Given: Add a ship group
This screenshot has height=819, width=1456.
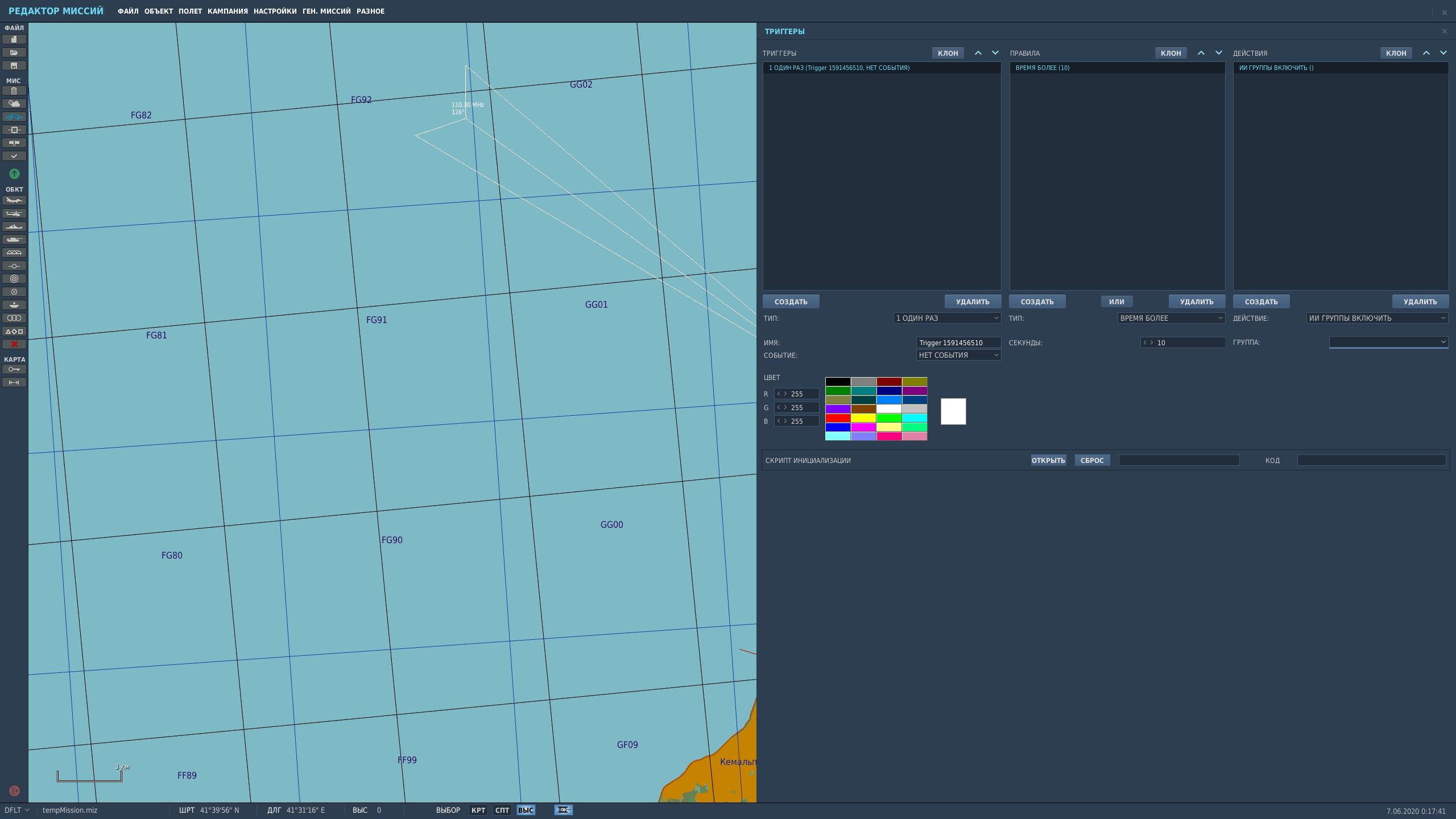Looking at the screenshot, I should pyautogui.click(x=14, y=226).
